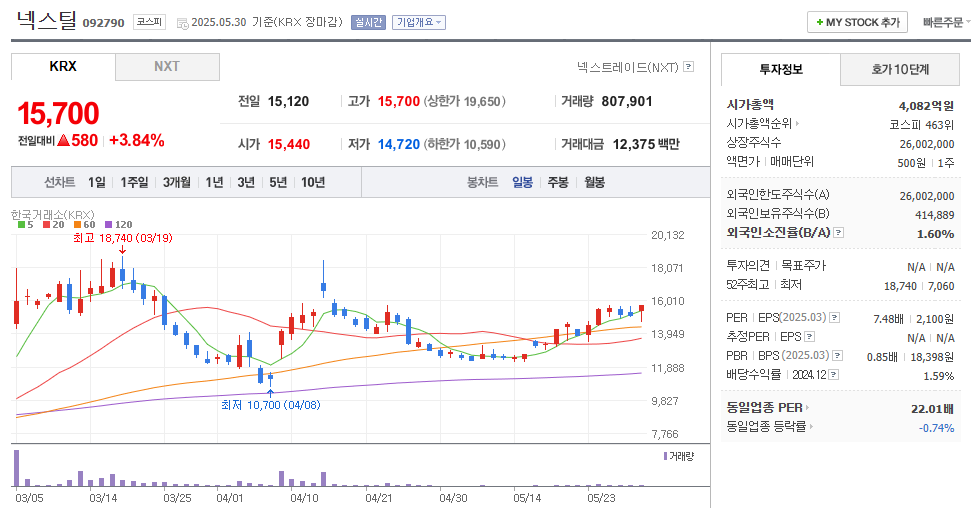Select 10년 line chart period

click(313, 182)
